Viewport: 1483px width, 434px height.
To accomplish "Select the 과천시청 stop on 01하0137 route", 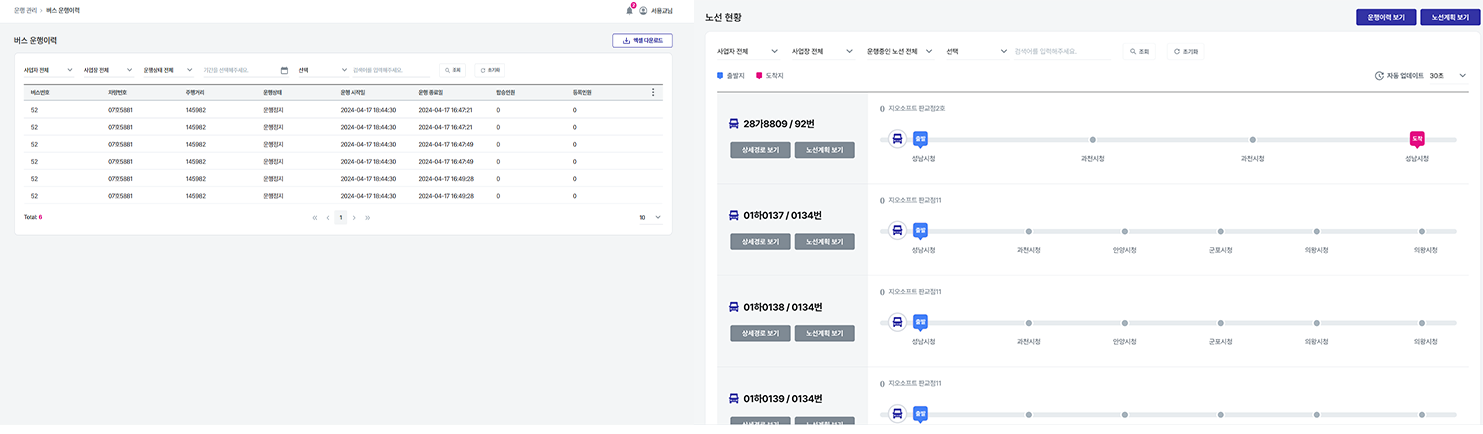I will click(1028, 231).
